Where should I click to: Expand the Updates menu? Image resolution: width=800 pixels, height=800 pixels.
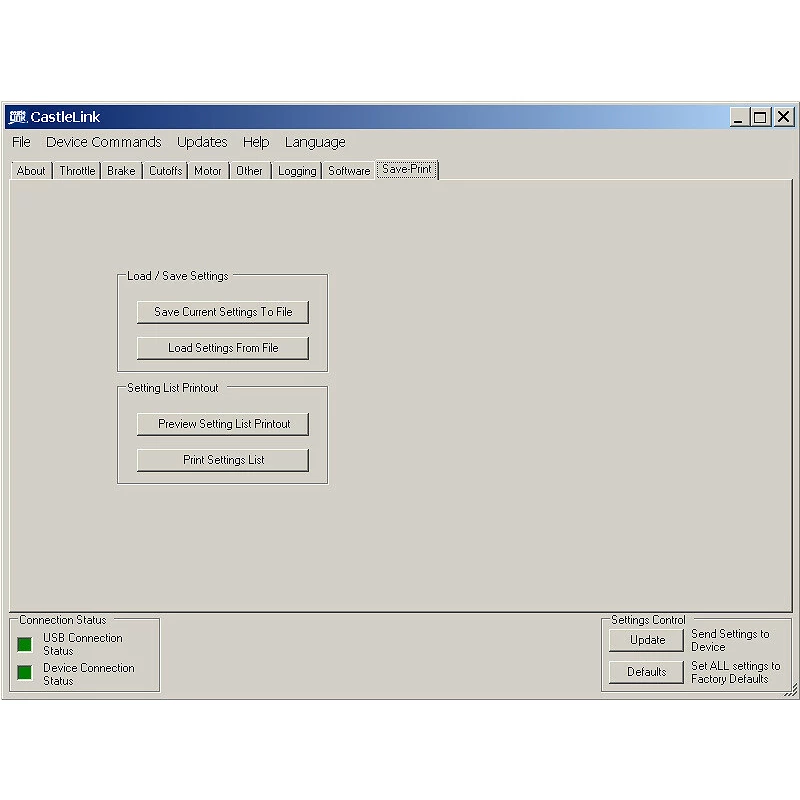pyautogui.click(x=202, y=142)
